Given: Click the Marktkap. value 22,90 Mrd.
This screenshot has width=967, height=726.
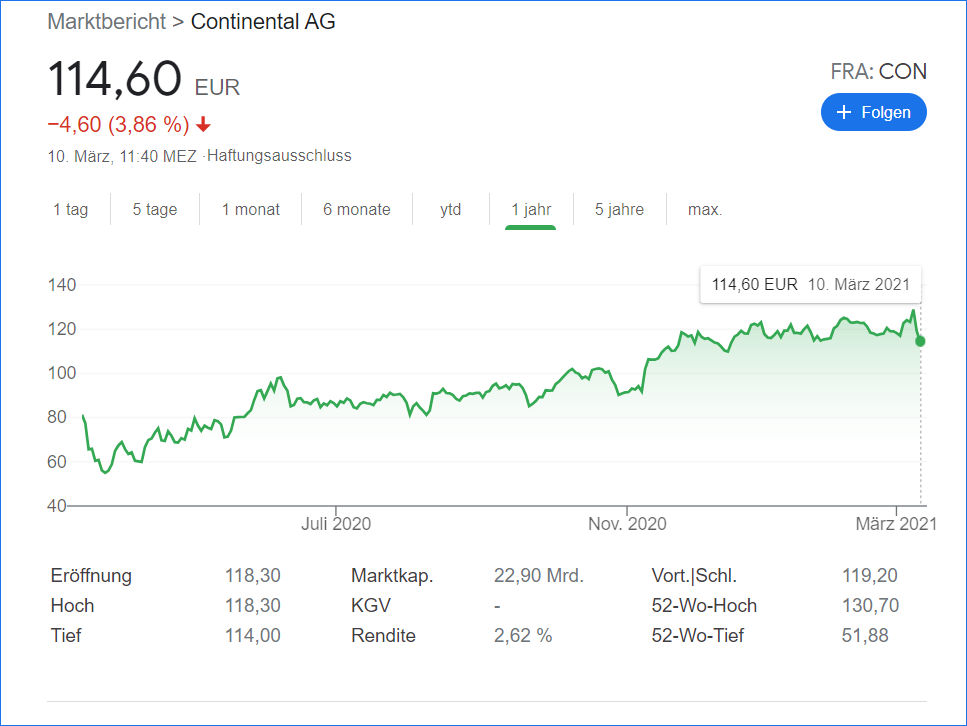Looking at the screenshot, I should tap(538, 576).
